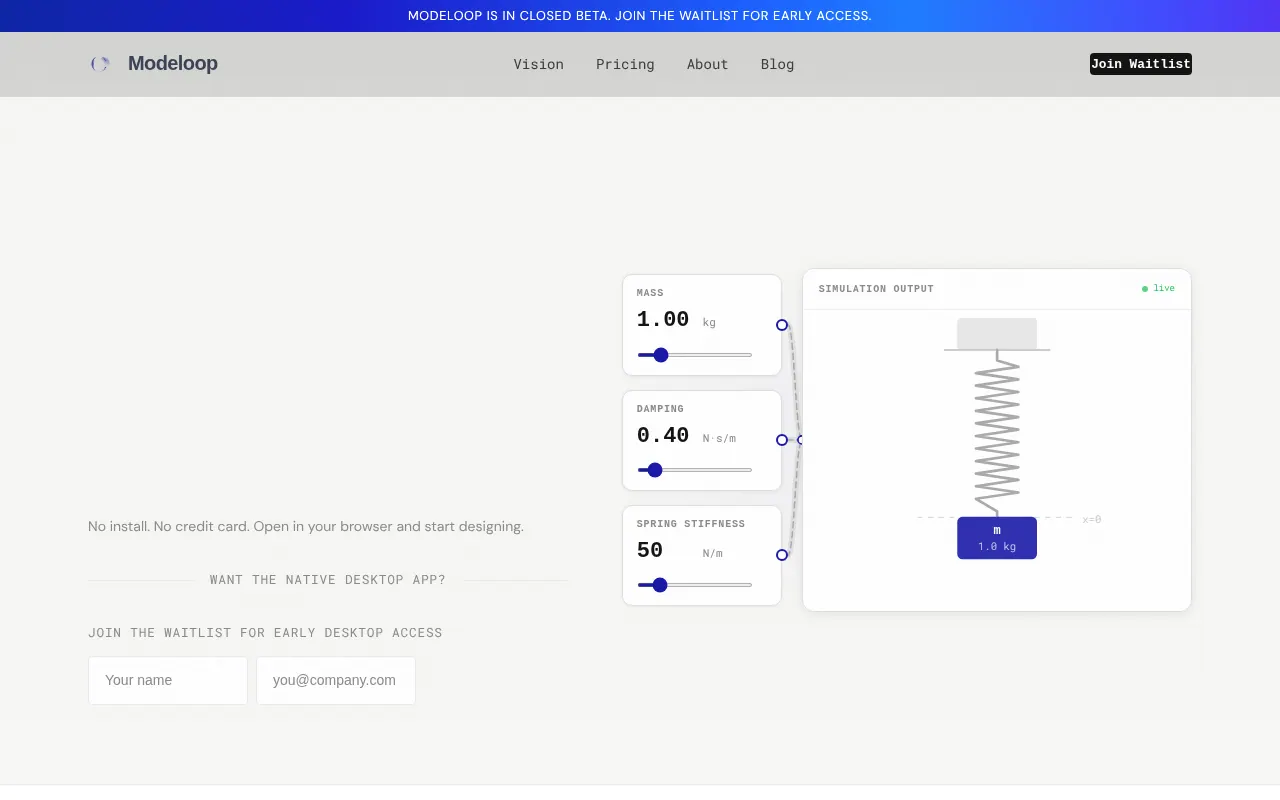This screenshot has height=800, width=1280.
Task: Click the spring coil in simulation
Action: pyautogui.click(x=997, y=434)
